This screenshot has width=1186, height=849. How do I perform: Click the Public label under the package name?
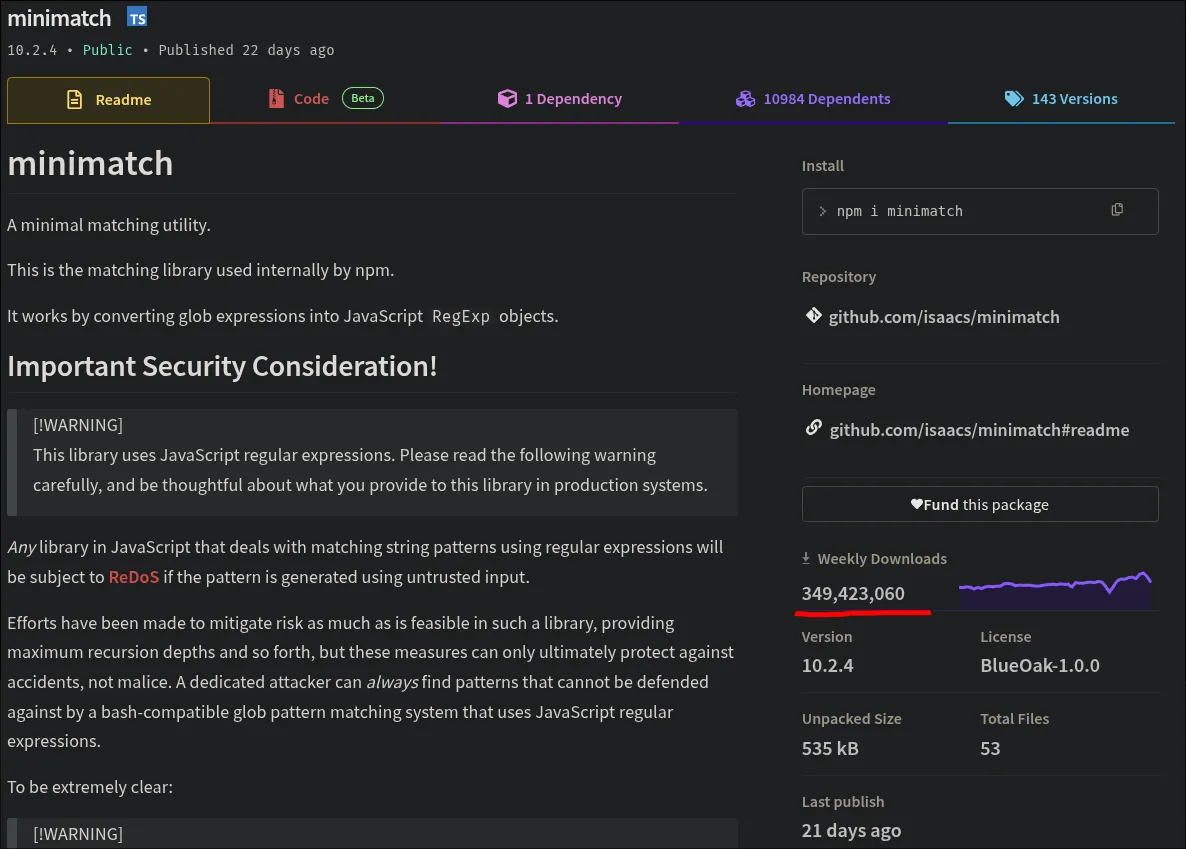(107, 49)
